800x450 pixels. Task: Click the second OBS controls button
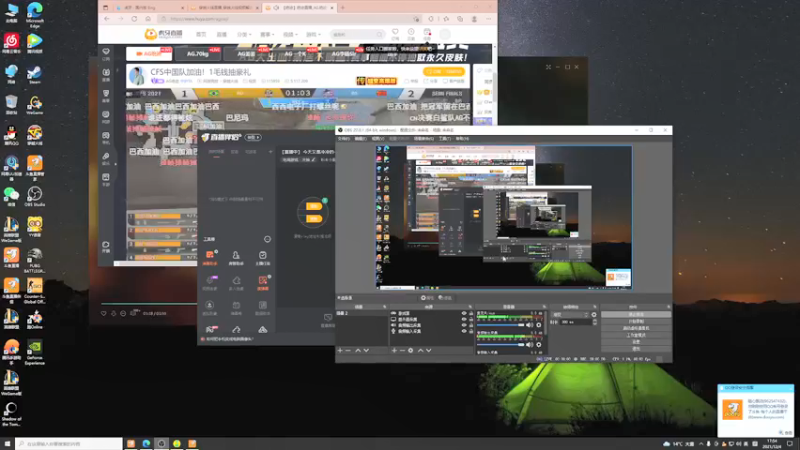[x=636, y=321]
